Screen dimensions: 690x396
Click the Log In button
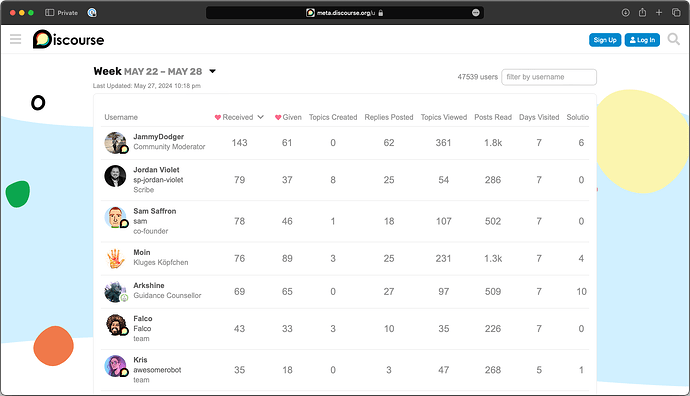642,40
